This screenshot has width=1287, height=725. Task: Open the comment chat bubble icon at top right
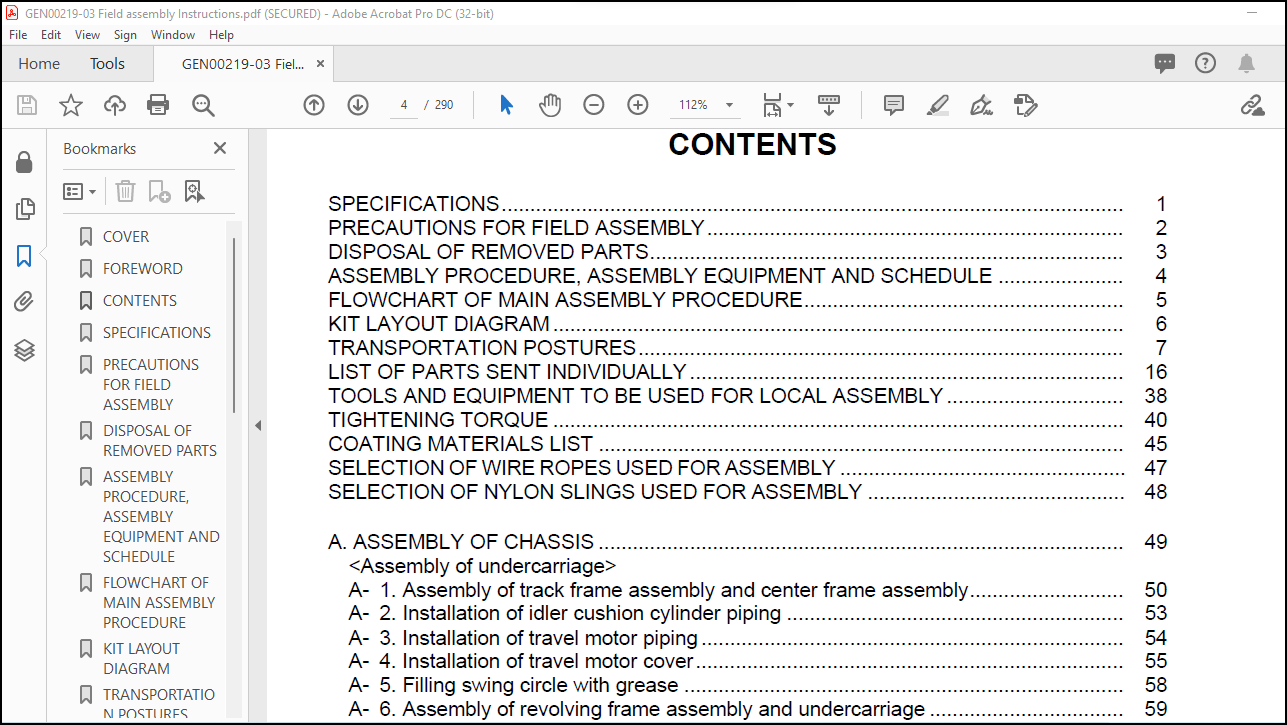pos(1165,63)
